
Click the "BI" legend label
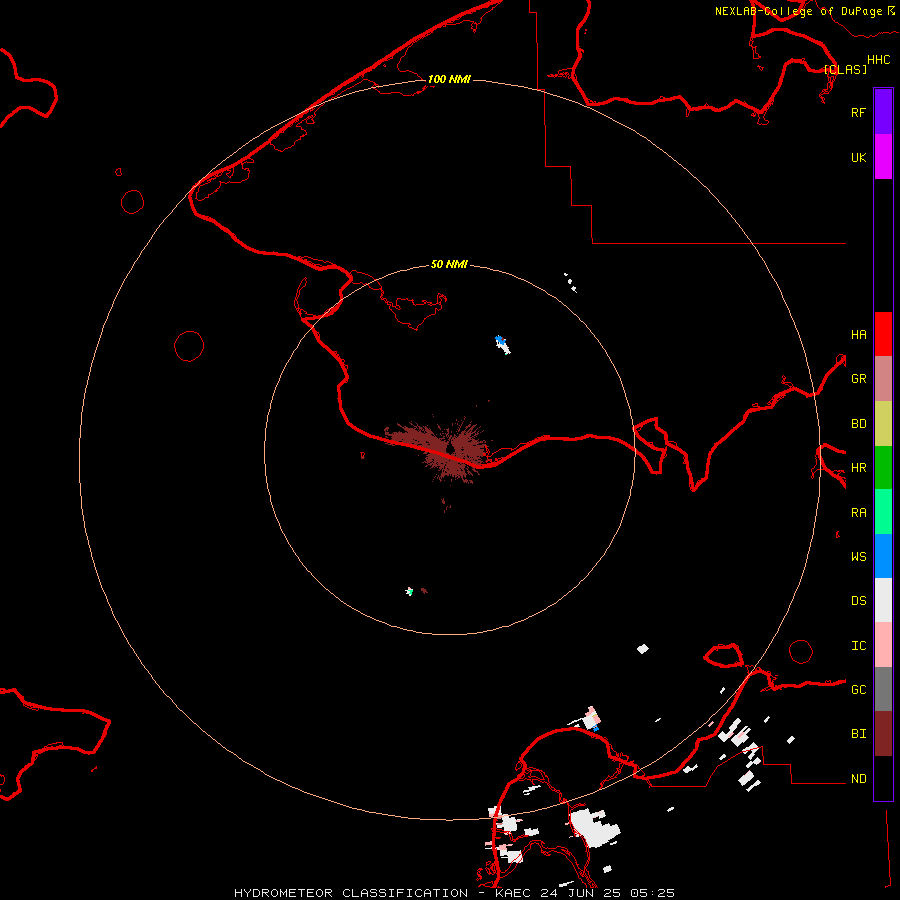(x=858, y=734)
